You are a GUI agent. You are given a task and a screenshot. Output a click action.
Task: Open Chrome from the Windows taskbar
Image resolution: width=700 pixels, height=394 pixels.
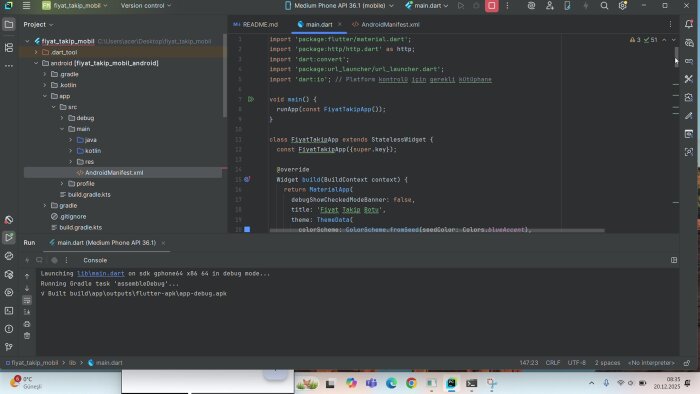pyautogui.click(x=411, y=383)
